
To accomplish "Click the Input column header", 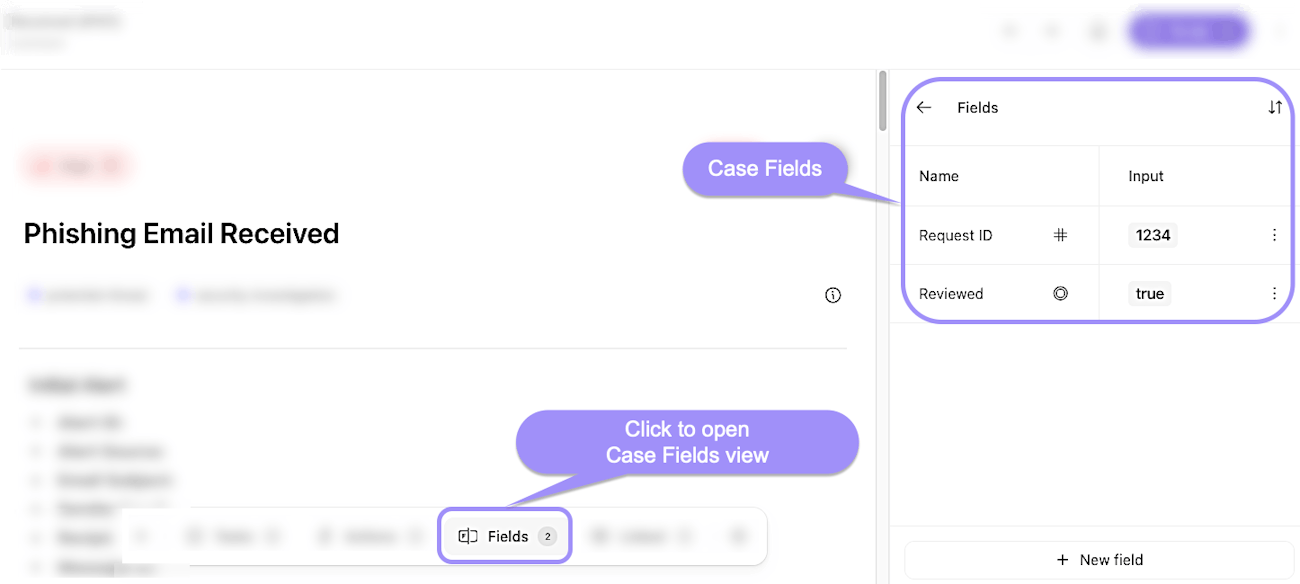I will (1146, 177).
